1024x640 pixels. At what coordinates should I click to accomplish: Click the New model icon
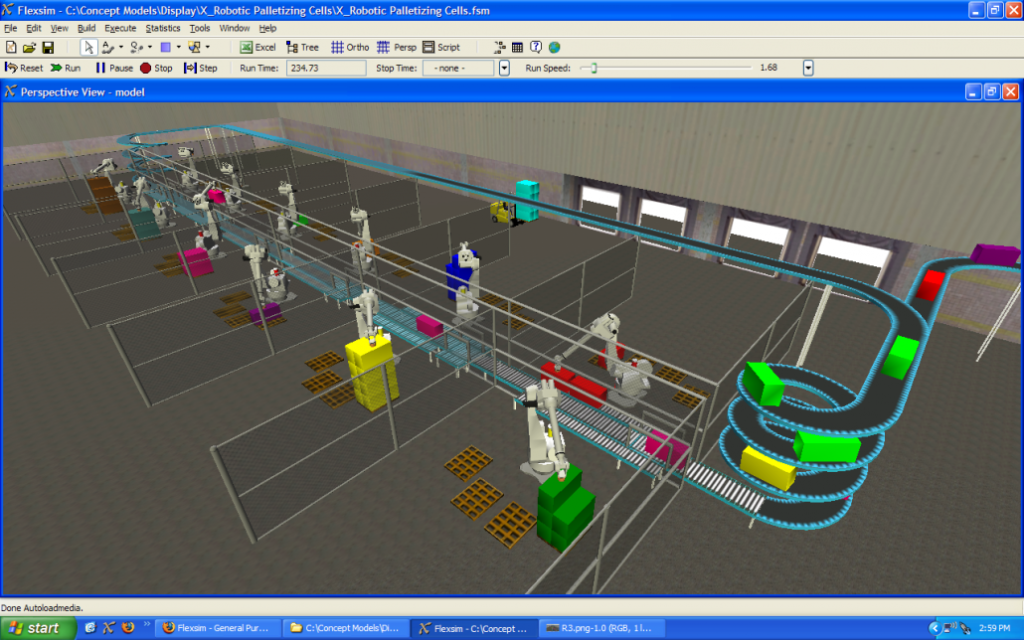tap(11, 47)
